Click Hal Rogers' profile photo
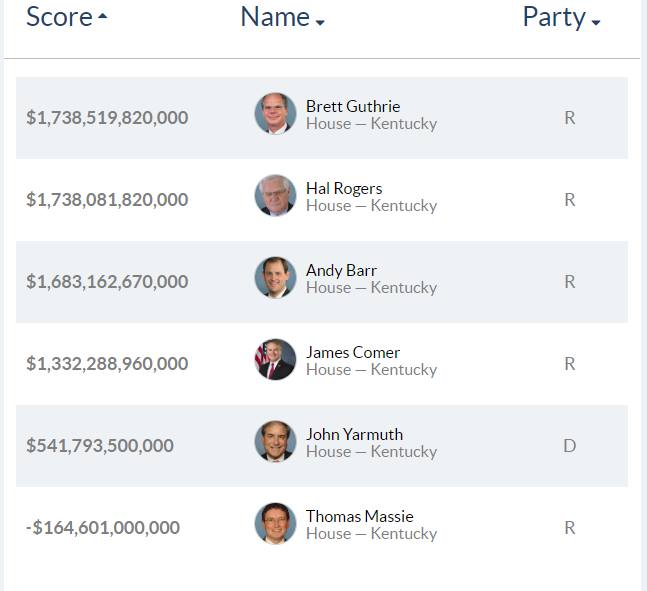647x591 pixels. (x=275, y=196)
